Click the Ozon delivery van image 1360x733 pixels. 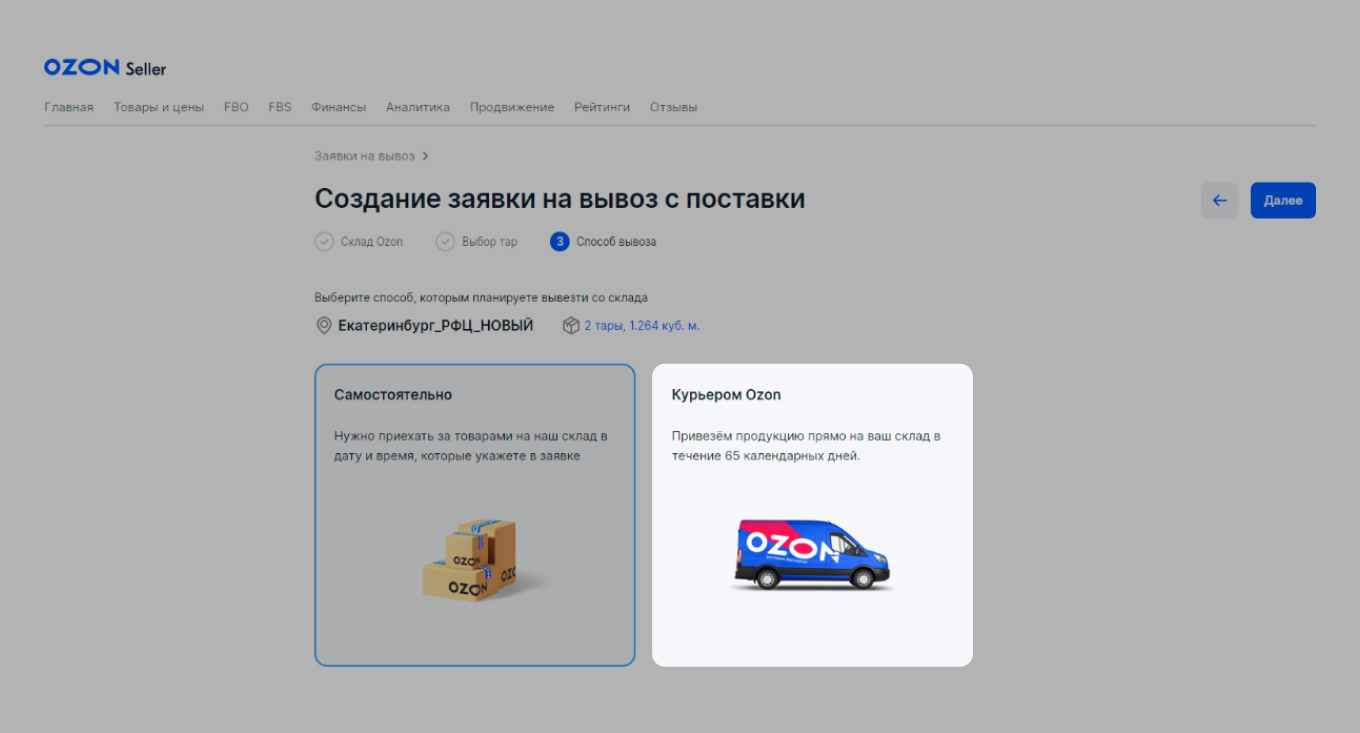tap(813, 555)
